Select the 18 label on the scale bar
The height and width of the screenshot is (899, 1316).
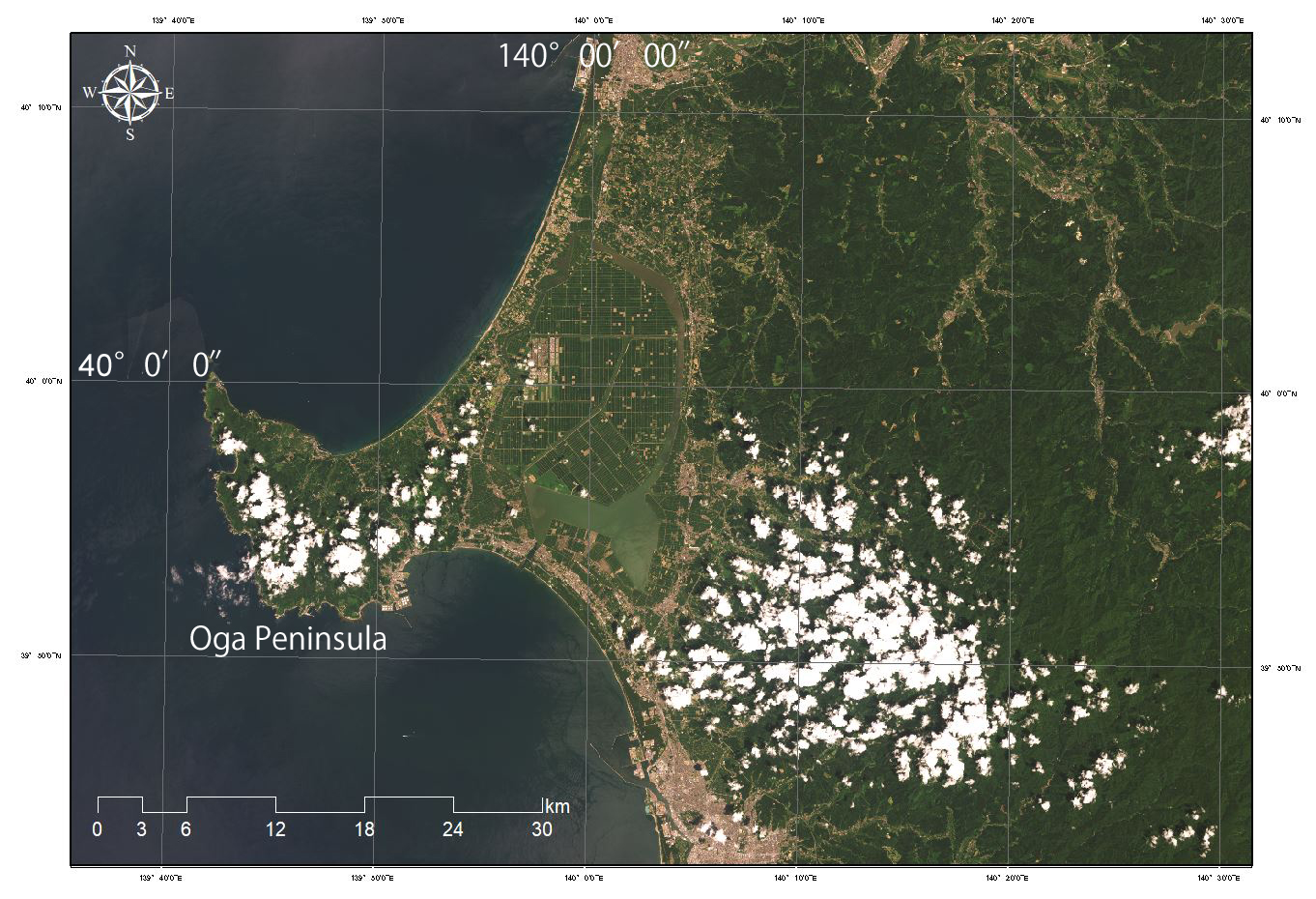[x=364, y=829]
